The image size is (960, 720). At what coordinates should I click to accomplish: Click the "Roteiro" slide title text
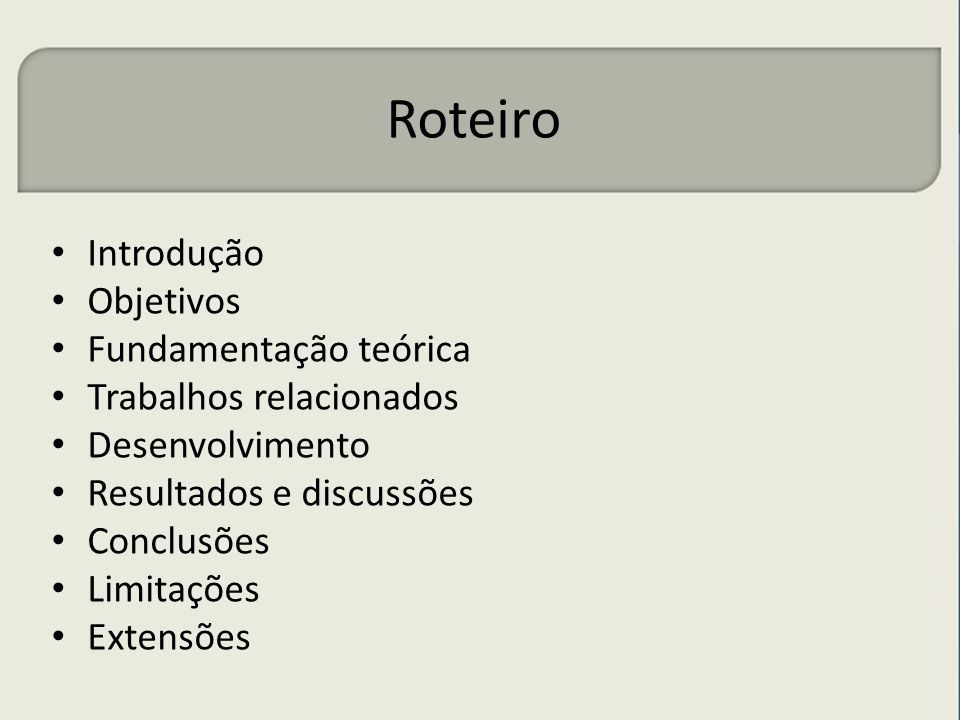tap(474, 119)
